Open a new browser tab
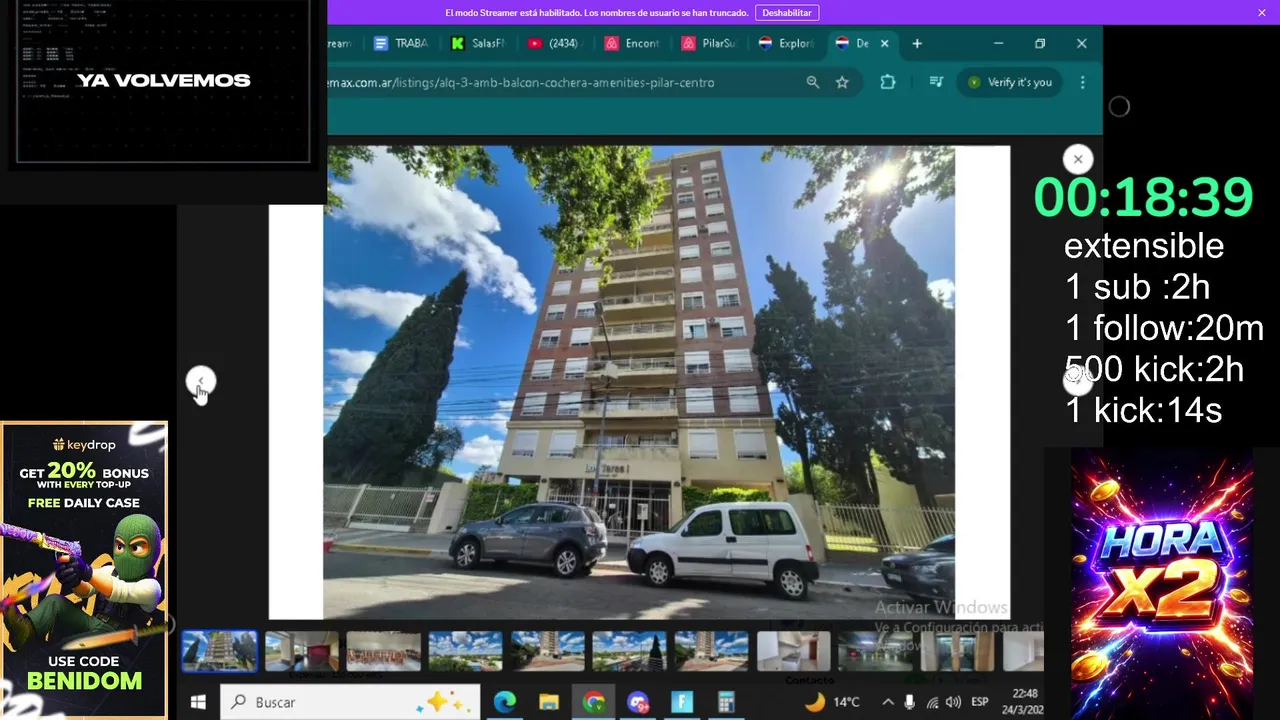Screen dimensions: 1280x720 point(917,43)
